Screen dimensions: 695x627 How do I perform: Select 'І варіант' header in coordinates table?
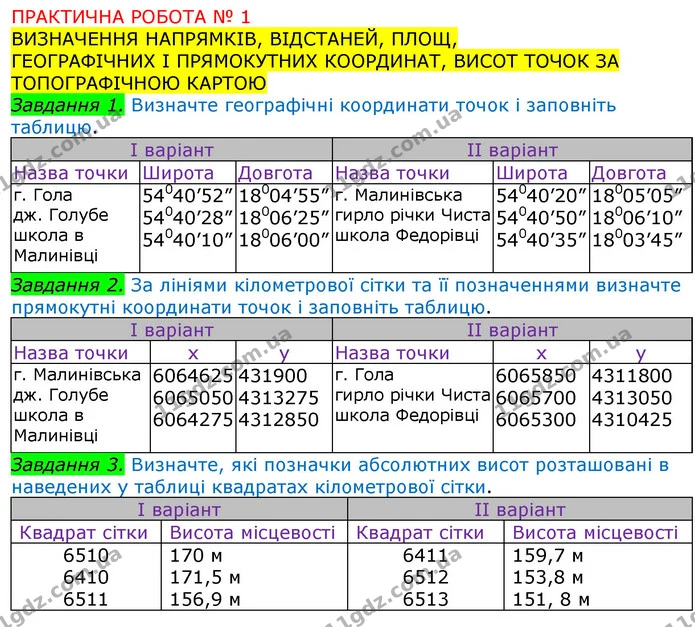(172, 150)
